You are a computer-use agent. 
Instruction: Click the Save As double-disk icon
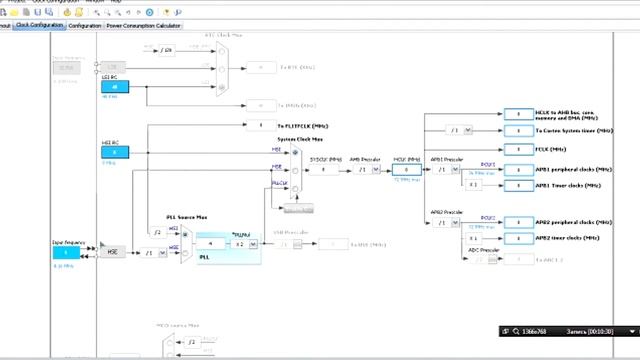49,12
